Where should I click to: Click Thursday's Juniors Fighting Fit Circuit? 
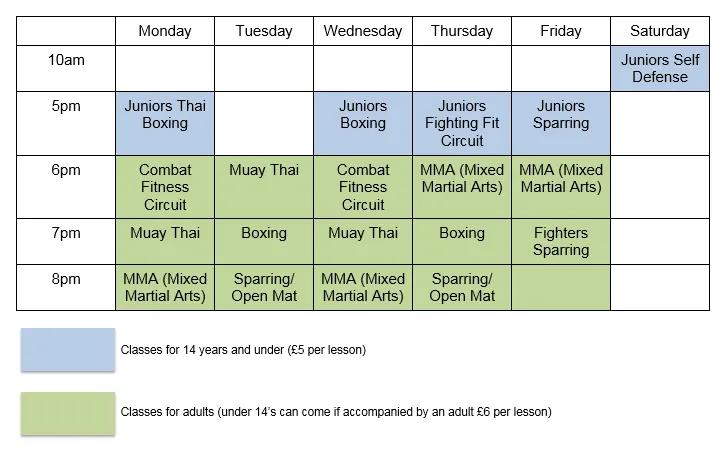click(461, 123)
